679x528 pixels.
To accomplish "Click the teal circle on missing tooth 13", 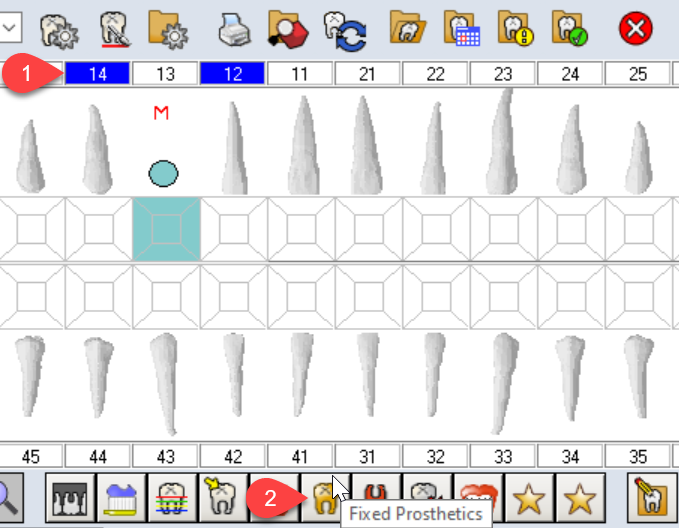I will click(x=163, y=174).
